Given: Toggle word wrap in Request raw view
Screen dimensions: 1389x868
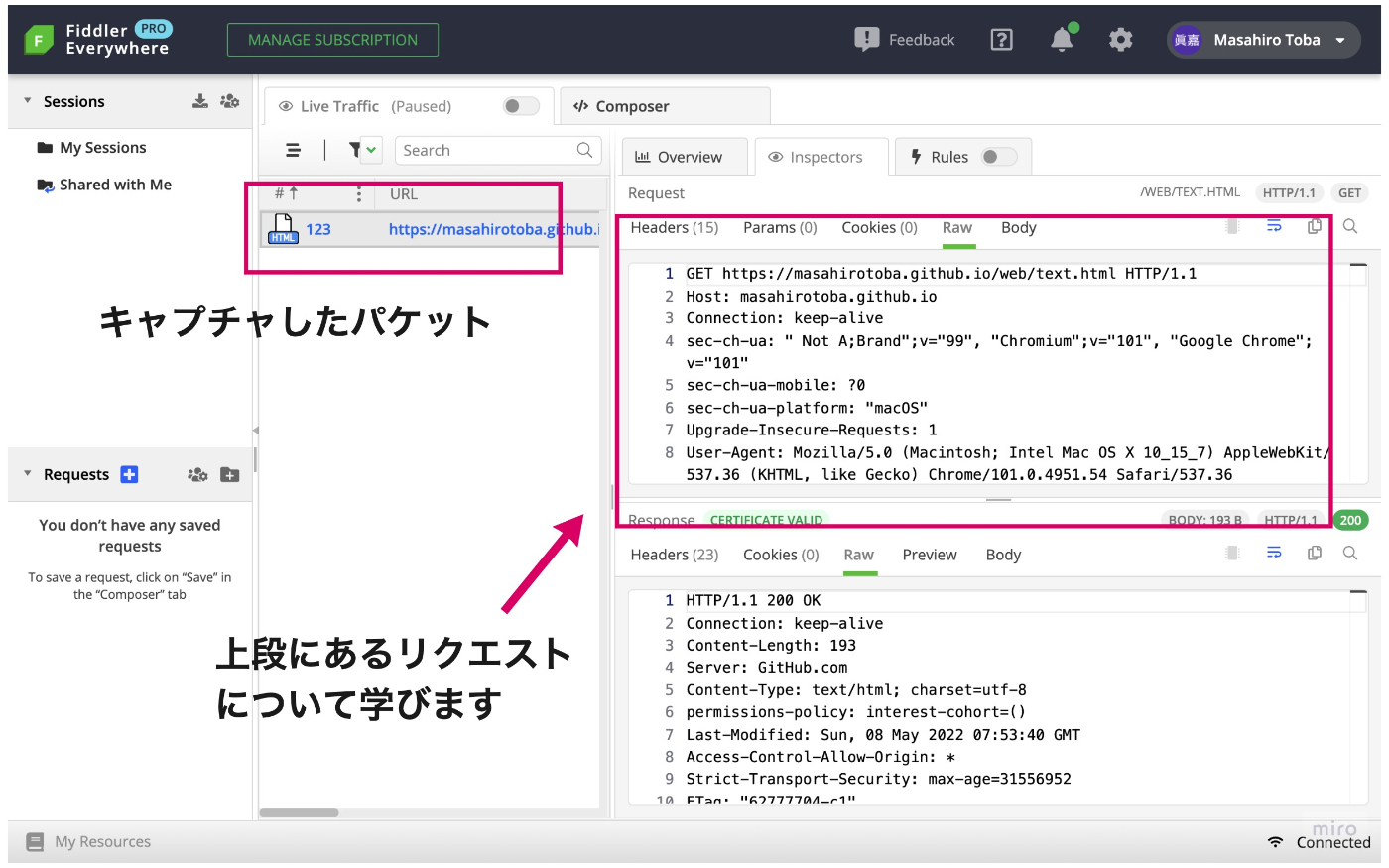Looking at the screenshot, I should point(1274,227).
